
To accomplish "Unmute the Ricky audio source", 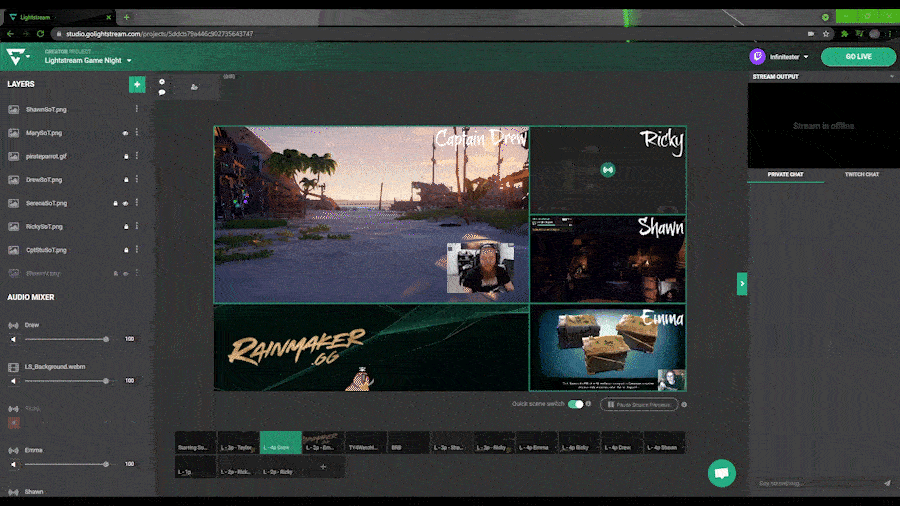I will click(x=14, y=423).
